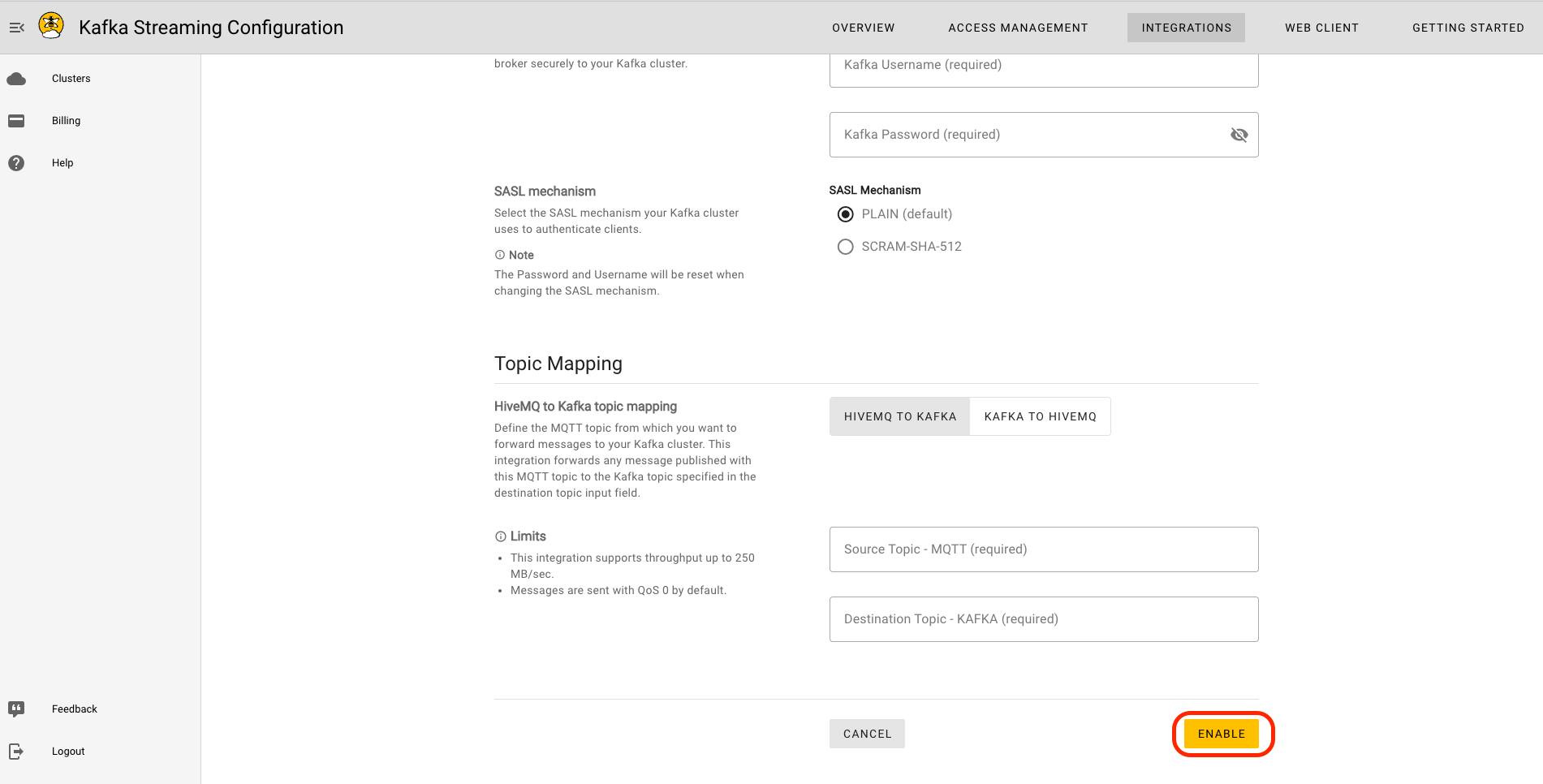The image size is (1543, 784).
Task: Select SCRAM-SHA-512 SASL mechanism
Action: pyautogui.click(x=845, y=247)
